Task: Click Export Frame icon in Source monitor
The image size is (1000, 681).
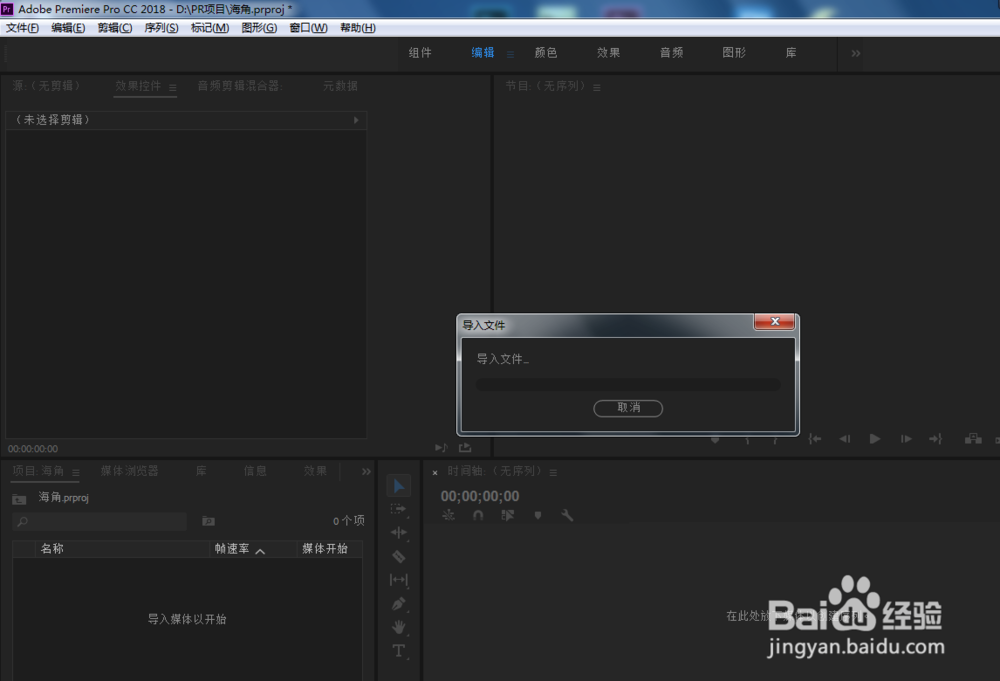Action: tap(465, 448)
